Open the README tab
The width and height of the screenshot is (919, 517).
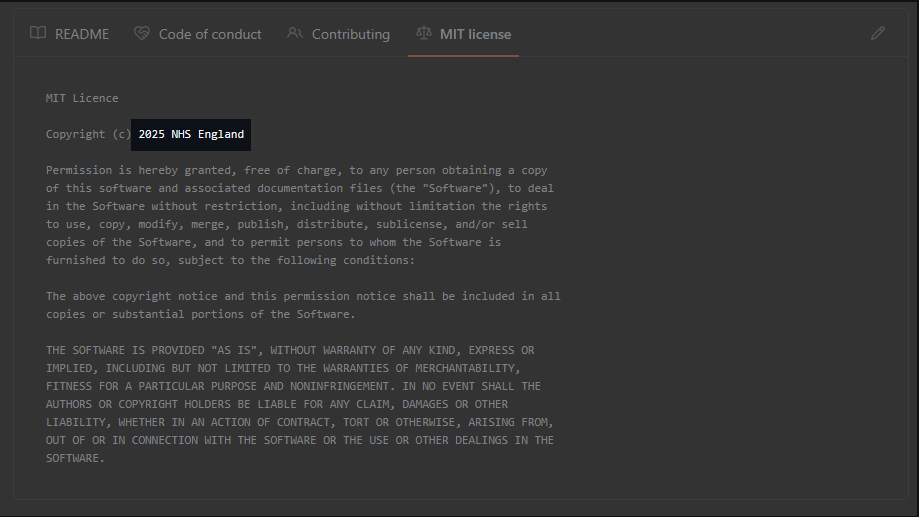click(x=82, y=34)
